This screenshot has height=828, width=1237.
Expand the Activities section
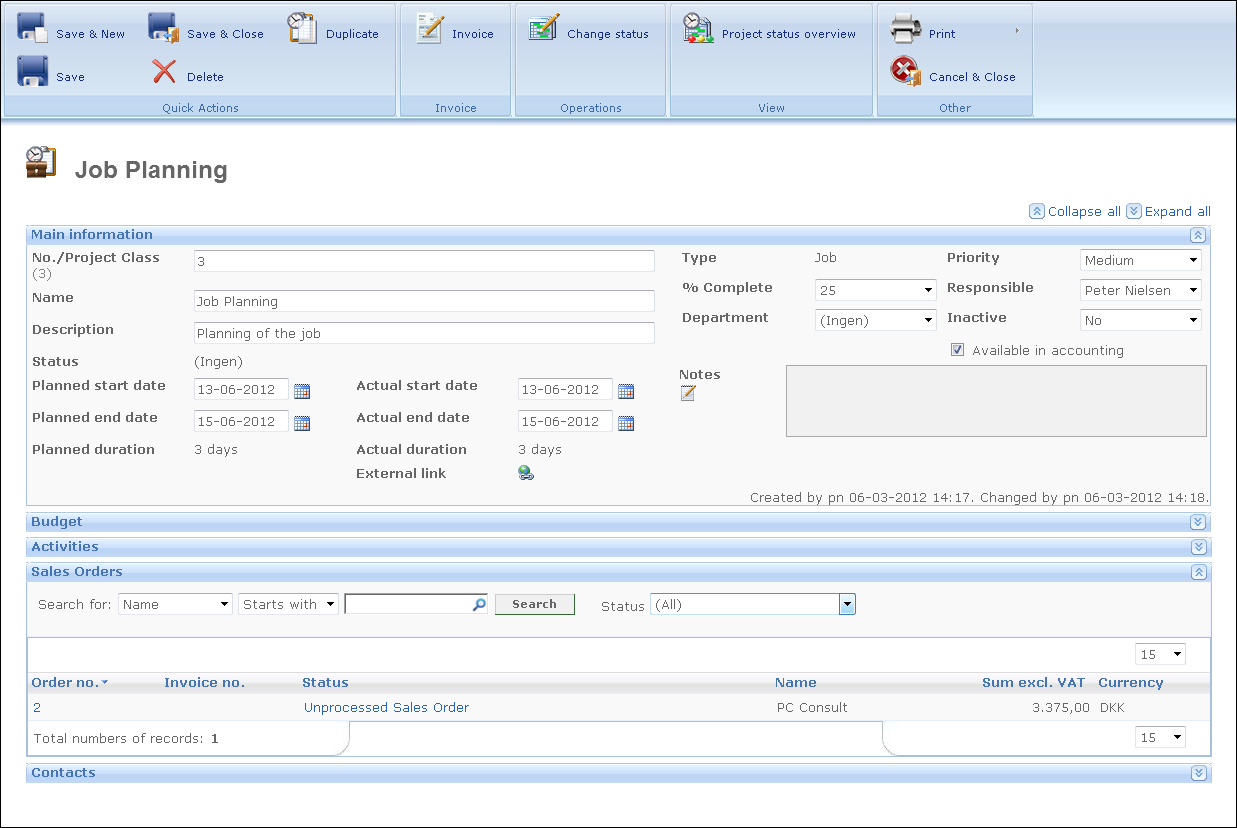[1198, 547]
